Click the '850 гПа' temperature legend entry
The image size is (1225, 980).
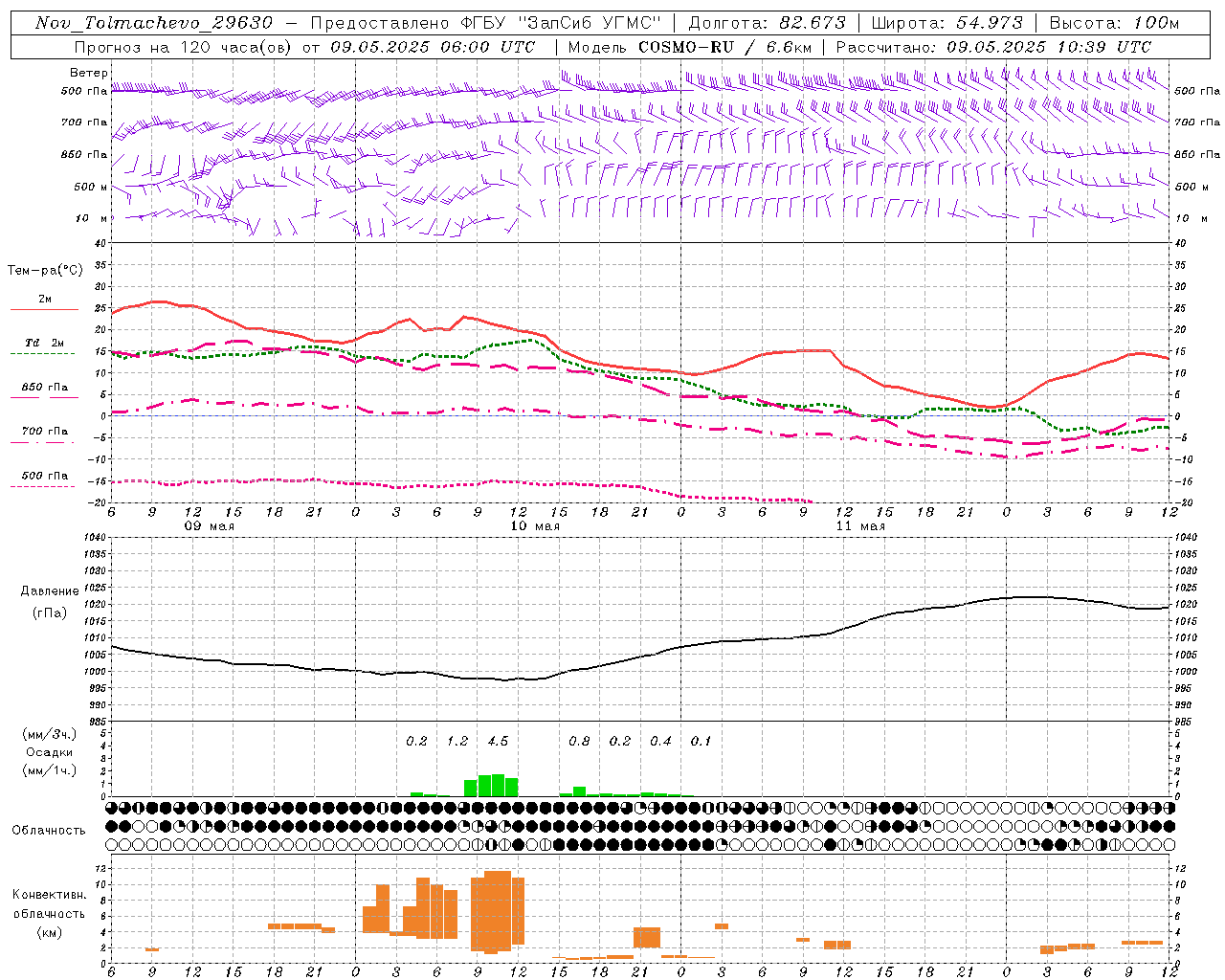(45, 388)
